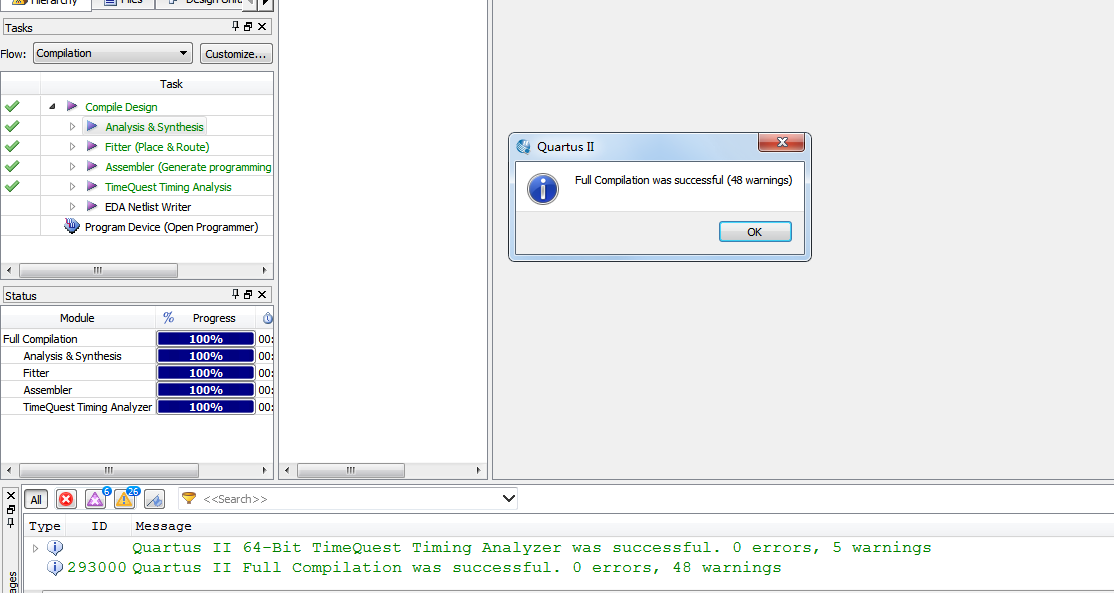Expand the TimeQuest Timing Analysis task
Viewport: 1114px width, 593px height.
pos(72,186)
